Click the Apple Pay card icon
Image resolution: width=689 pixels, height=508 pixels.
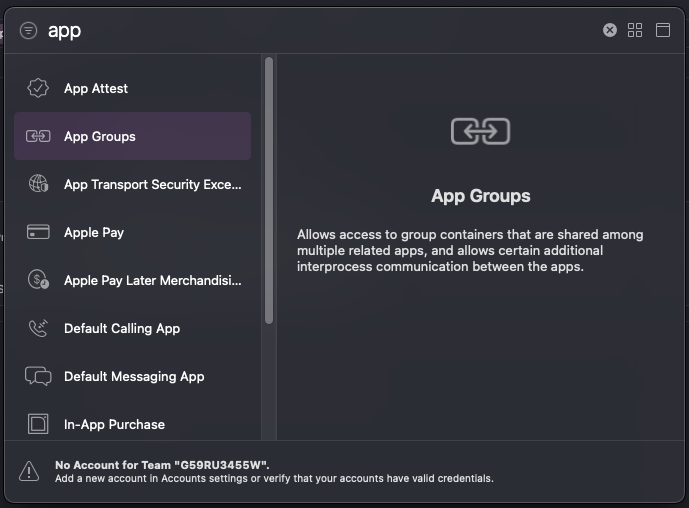(x=38, y=232)
